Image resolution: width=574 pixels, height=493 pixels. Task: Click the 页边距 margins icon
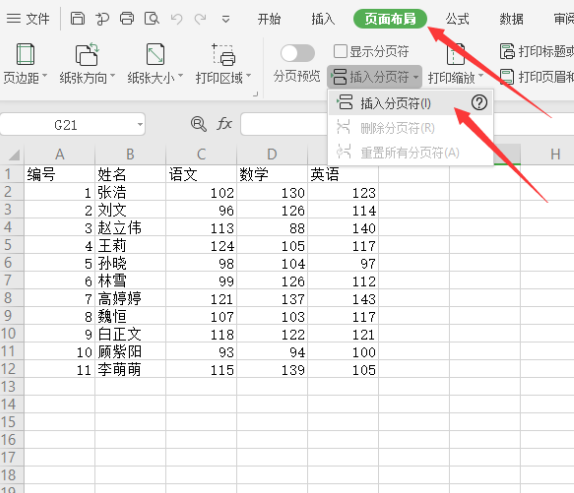pos(25,54)
